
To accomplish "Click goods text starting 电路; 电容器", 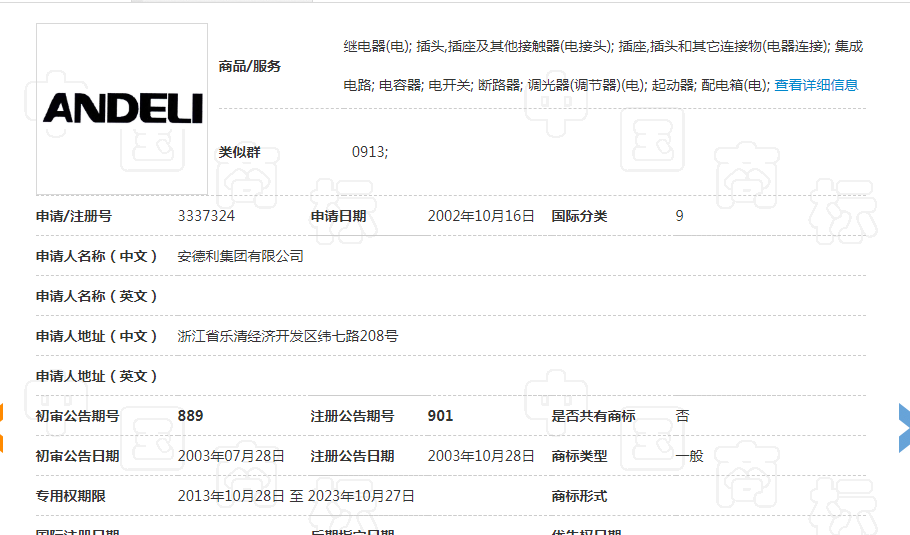I will tap(557, 85).
